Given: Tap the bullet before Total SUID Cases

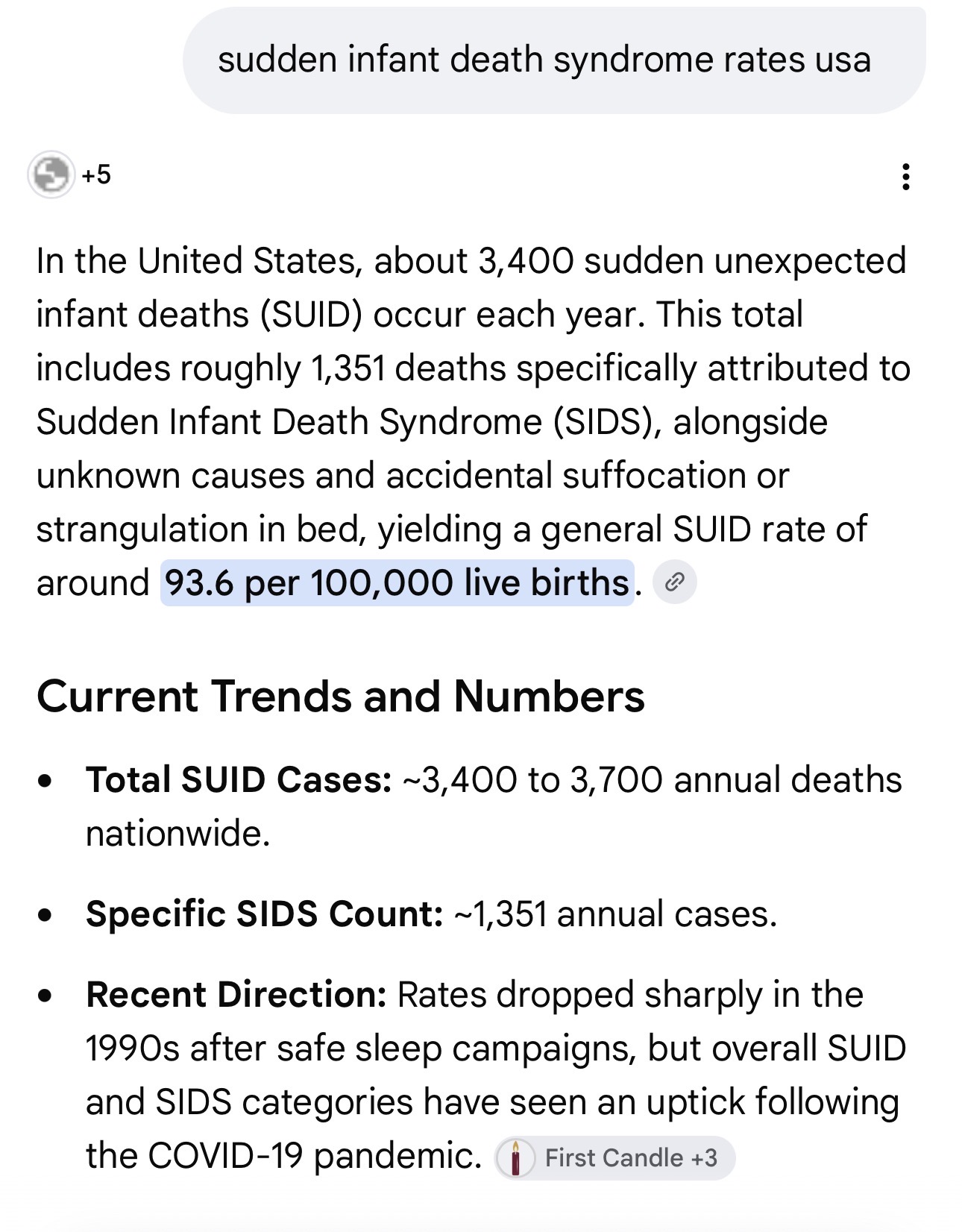Looking at the screenshot, I should tap(46, 782).
